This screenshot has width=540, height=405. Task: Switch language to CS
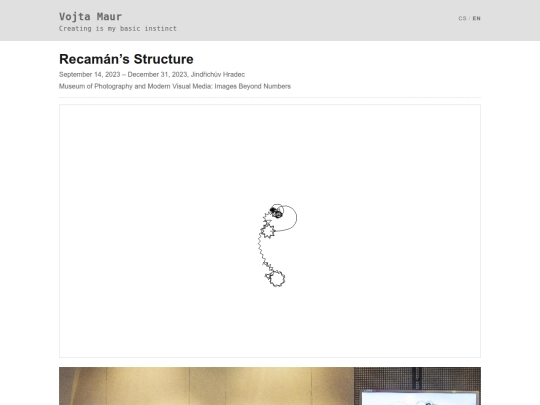(x=462, y=19)
